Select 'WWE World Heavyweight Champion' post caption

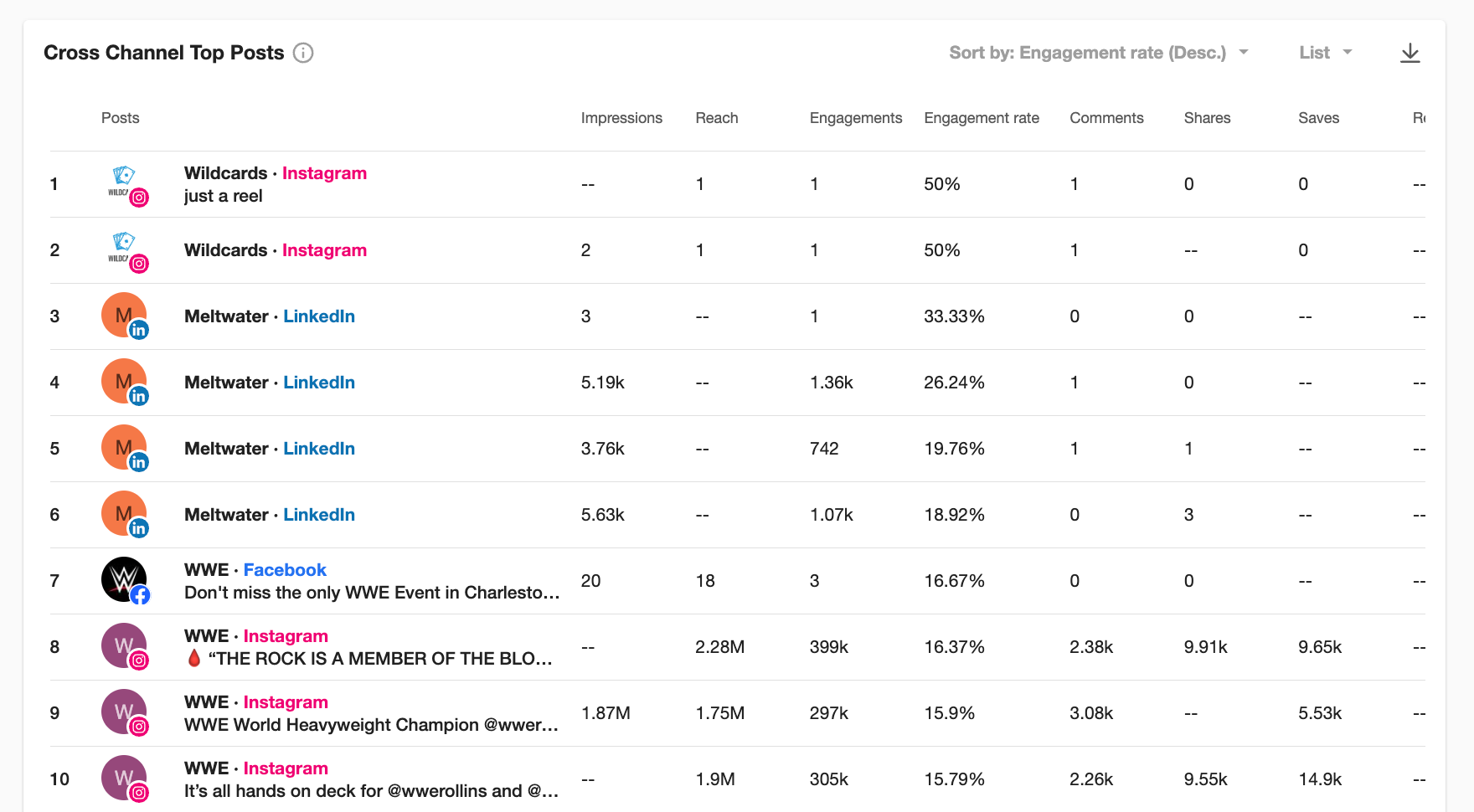click(371, 725)
